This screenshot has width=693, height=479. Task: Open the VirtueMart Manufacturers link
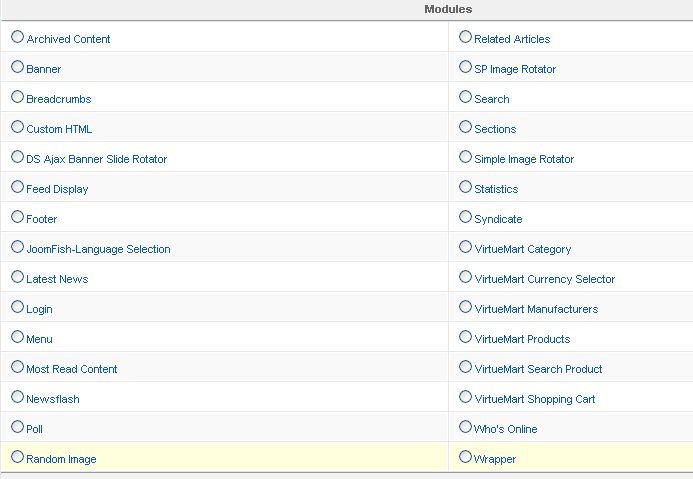point(537,309)
